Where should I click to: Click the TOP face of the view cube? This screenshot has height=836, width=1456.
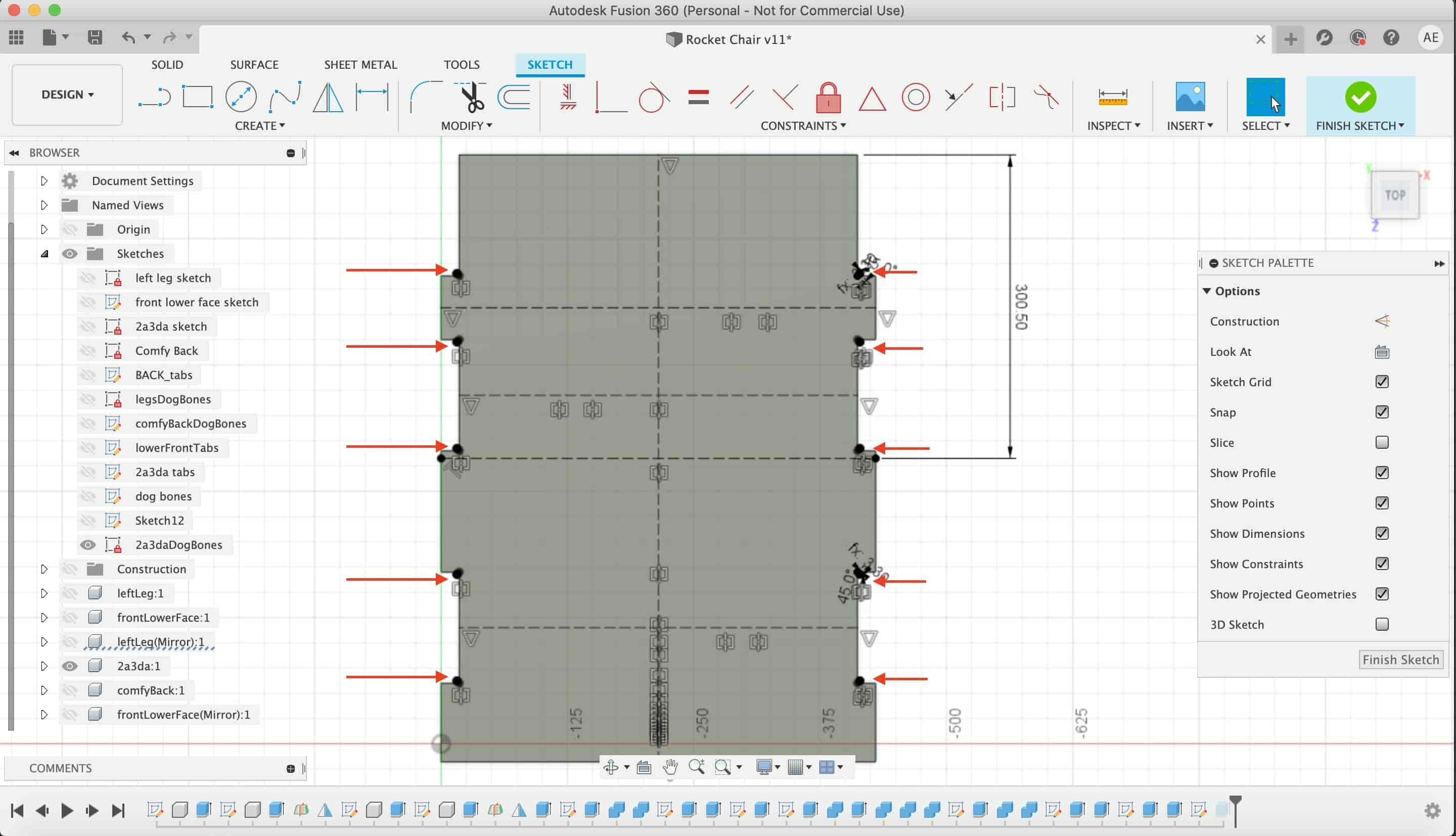pos(1395,195)
